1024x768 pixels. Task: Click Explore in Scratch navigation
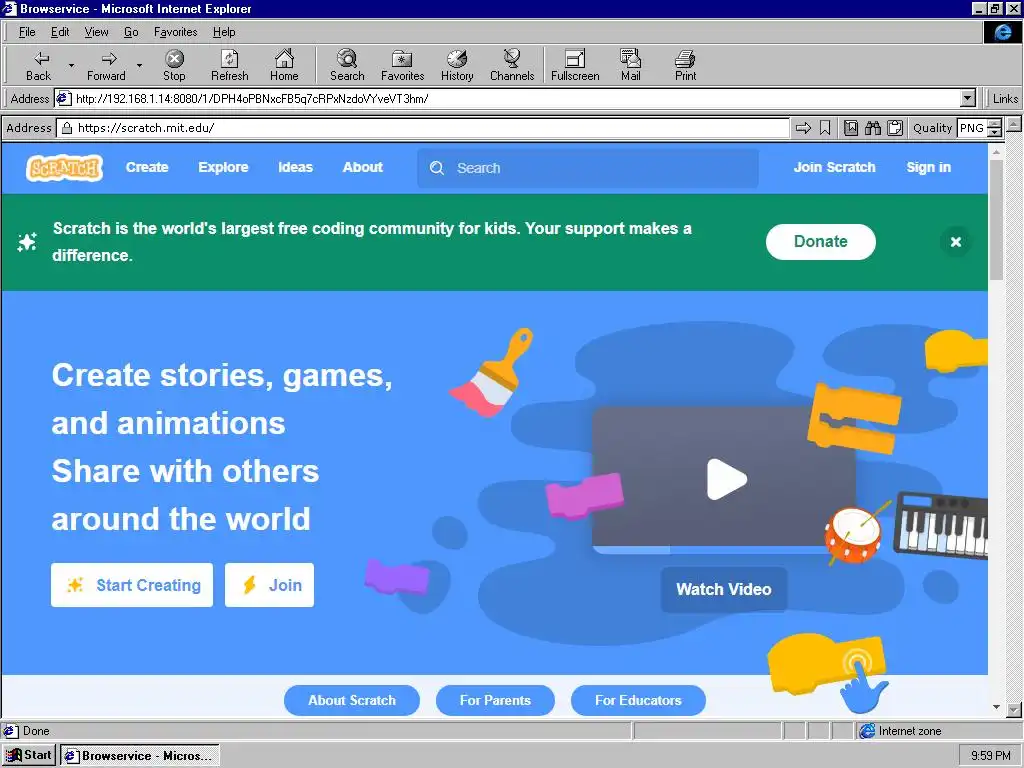click(223, 167)
